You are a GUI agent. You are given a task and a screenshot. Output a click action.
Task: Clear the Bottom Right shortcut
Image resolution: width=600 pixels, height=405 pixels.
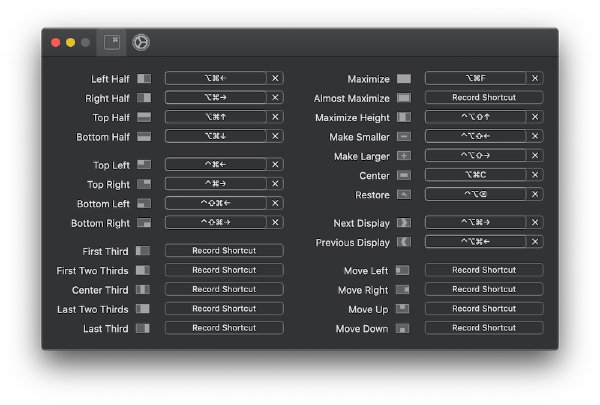click(x=275, y=222)
